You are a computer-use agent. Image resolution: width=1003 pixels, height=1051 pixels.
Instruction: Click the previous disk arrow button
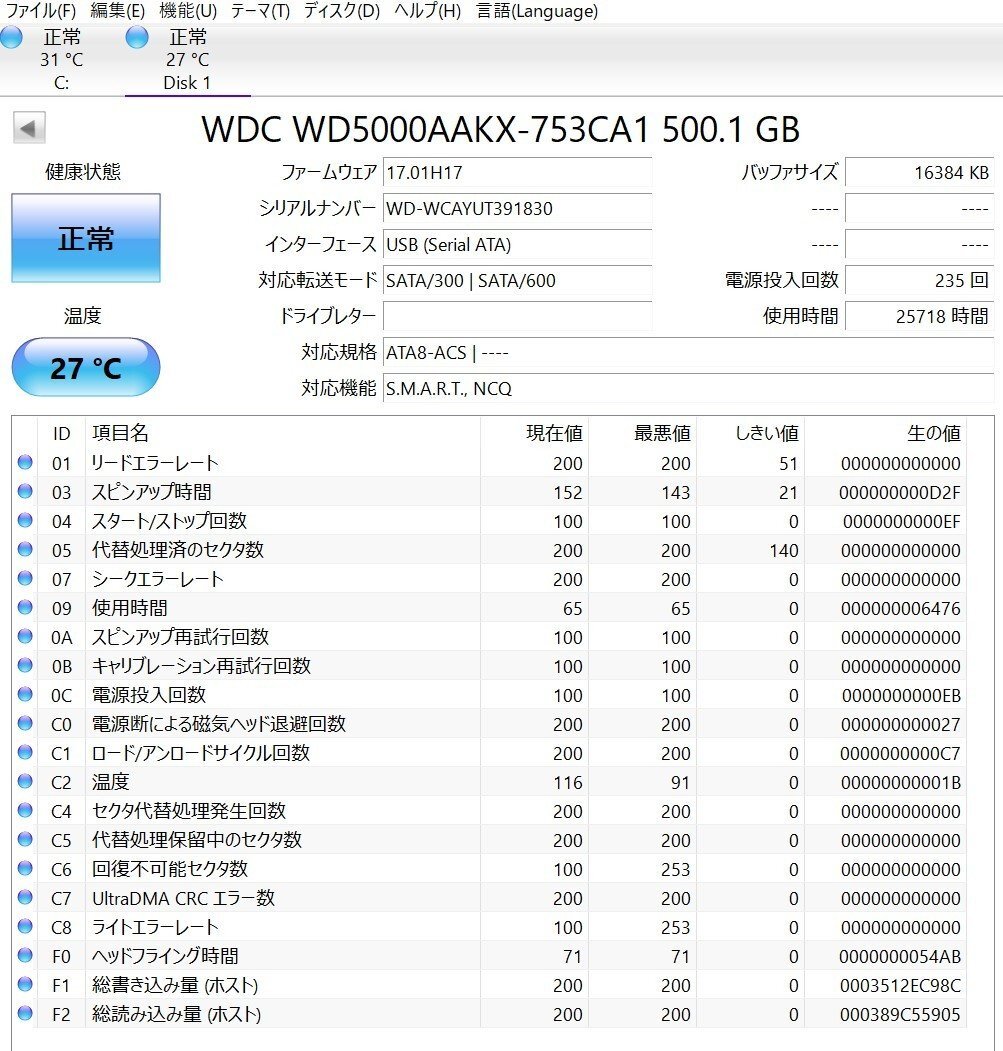29,127
